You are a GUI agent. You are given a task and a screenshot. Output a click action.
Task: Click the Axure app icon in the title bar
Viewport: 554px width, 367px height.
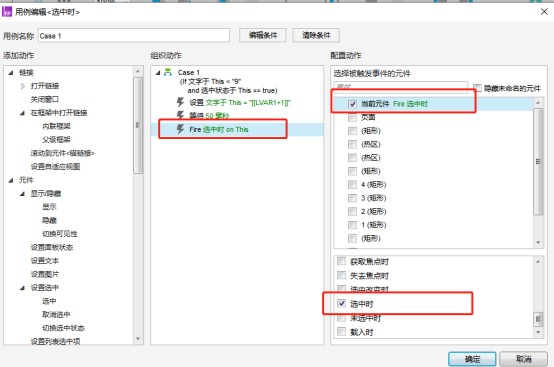click(x=7, y=12)
